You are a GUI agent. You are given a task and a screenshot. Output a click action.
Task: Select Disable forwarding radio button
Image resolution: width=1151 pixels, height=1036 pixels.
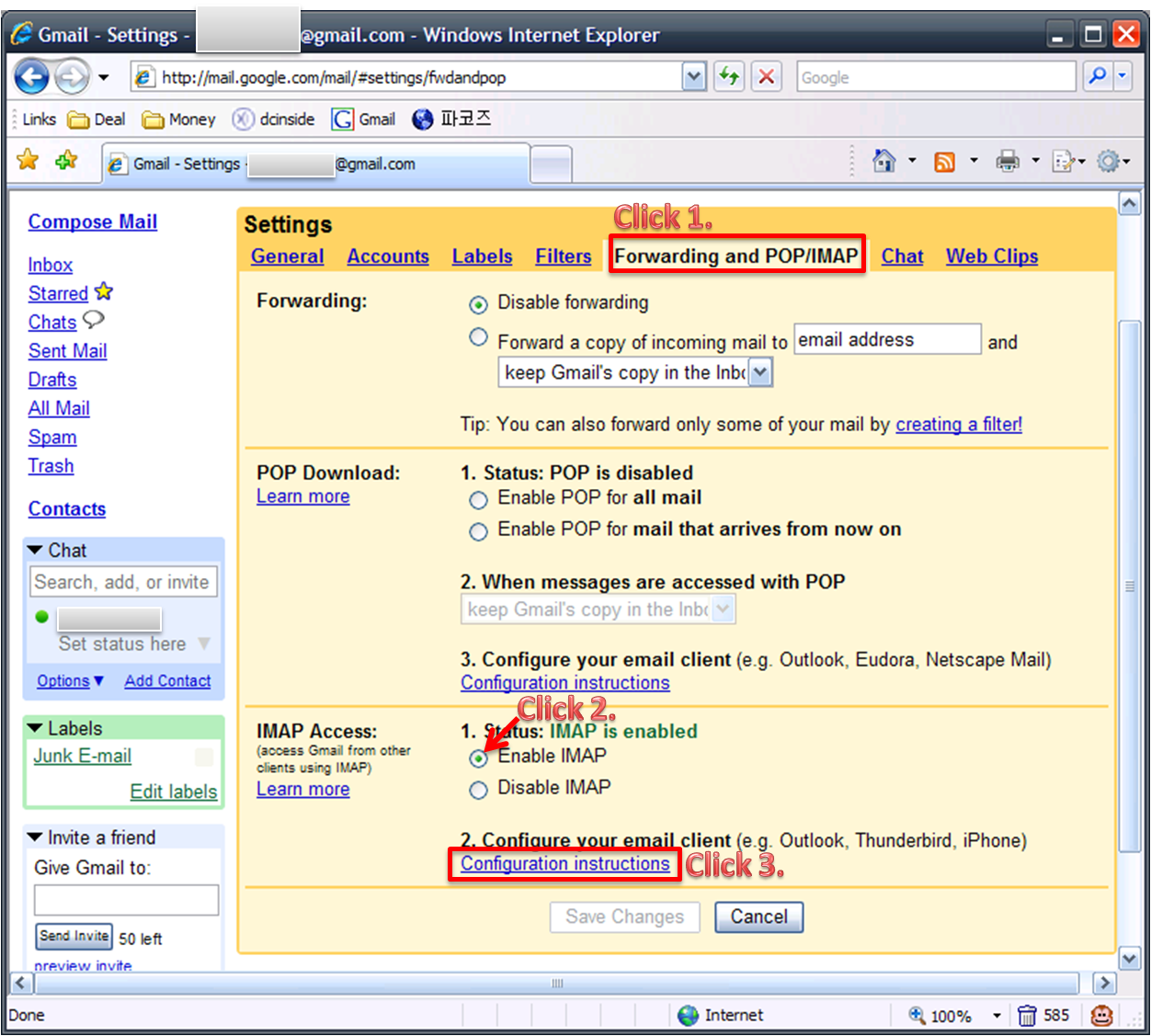[x=478, y=304]
